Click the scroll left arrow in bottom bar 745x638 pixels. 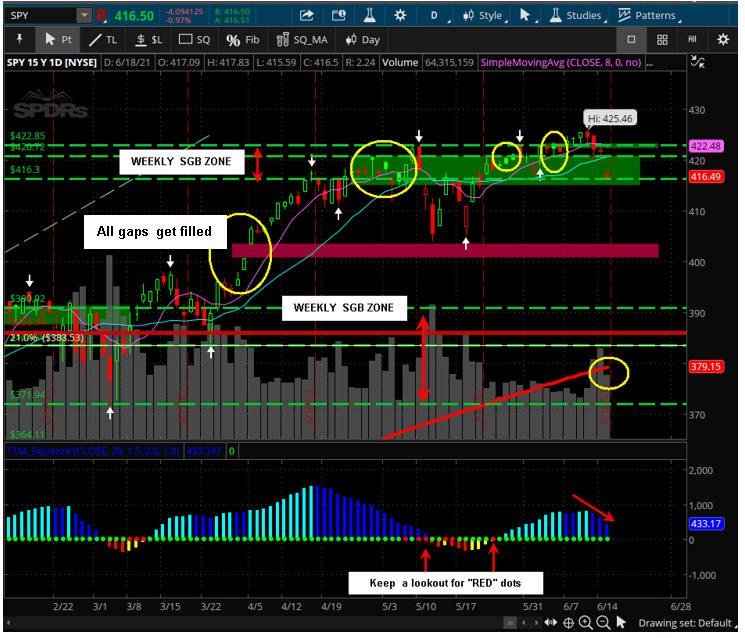(x=524, y=622)
